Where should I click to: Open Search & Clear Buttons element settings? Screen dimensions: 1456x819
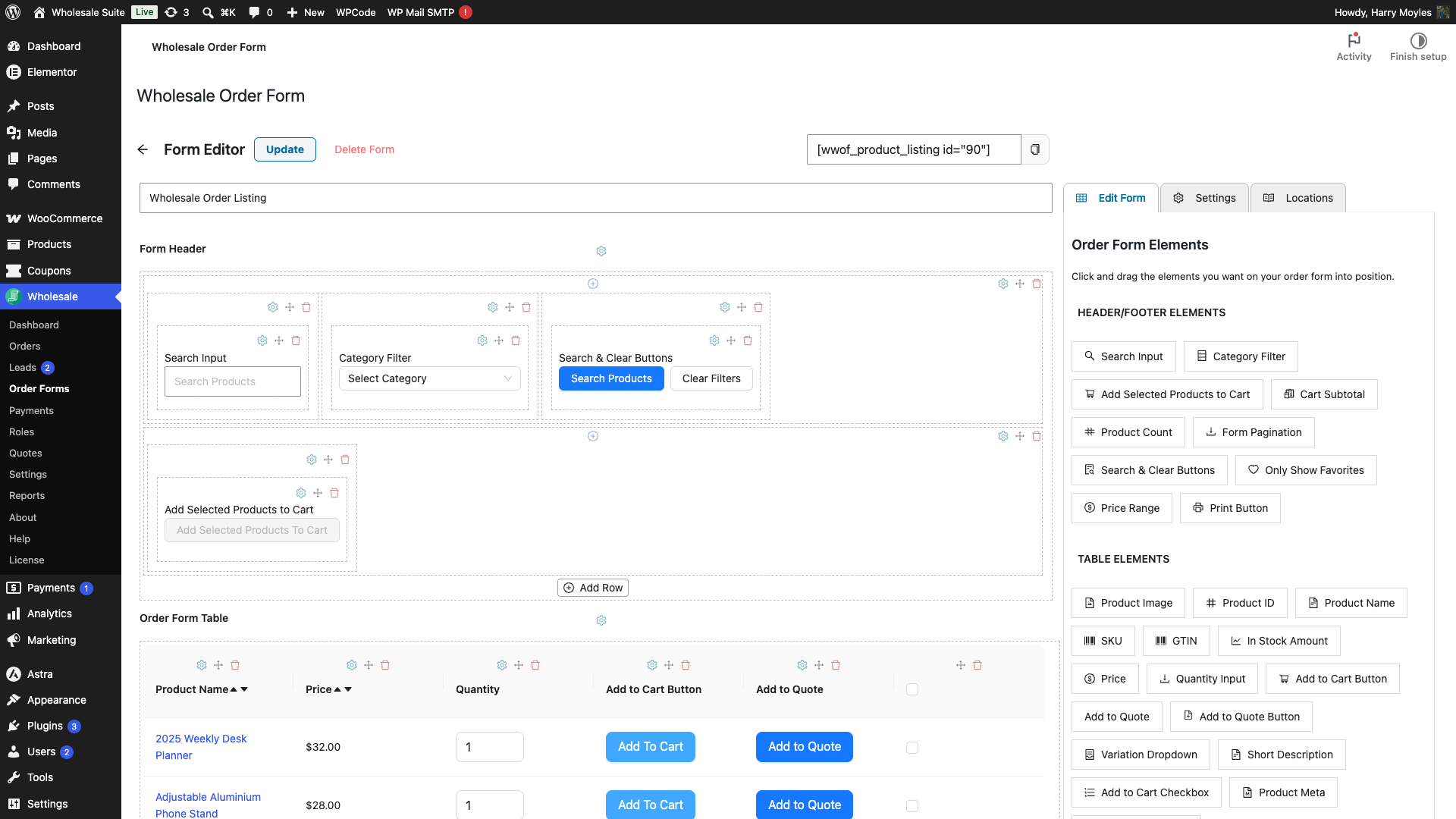(x=714, y=340)
